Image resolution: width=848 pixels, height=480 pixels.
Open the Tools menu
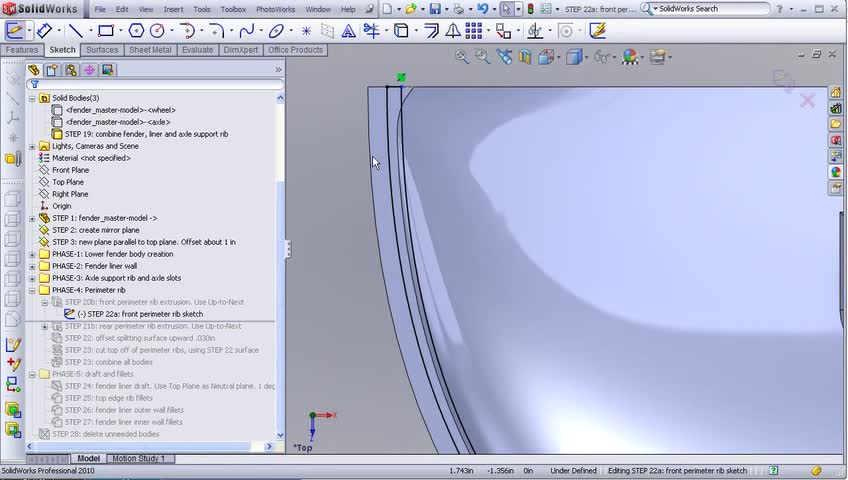pyautogui.click(x=202, y=9)
